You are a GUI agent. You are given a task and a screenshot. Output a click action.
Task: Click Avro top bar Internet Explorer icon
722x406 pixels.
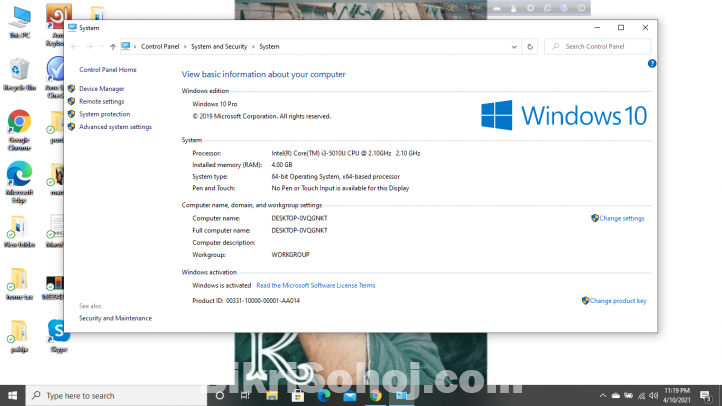547,8
